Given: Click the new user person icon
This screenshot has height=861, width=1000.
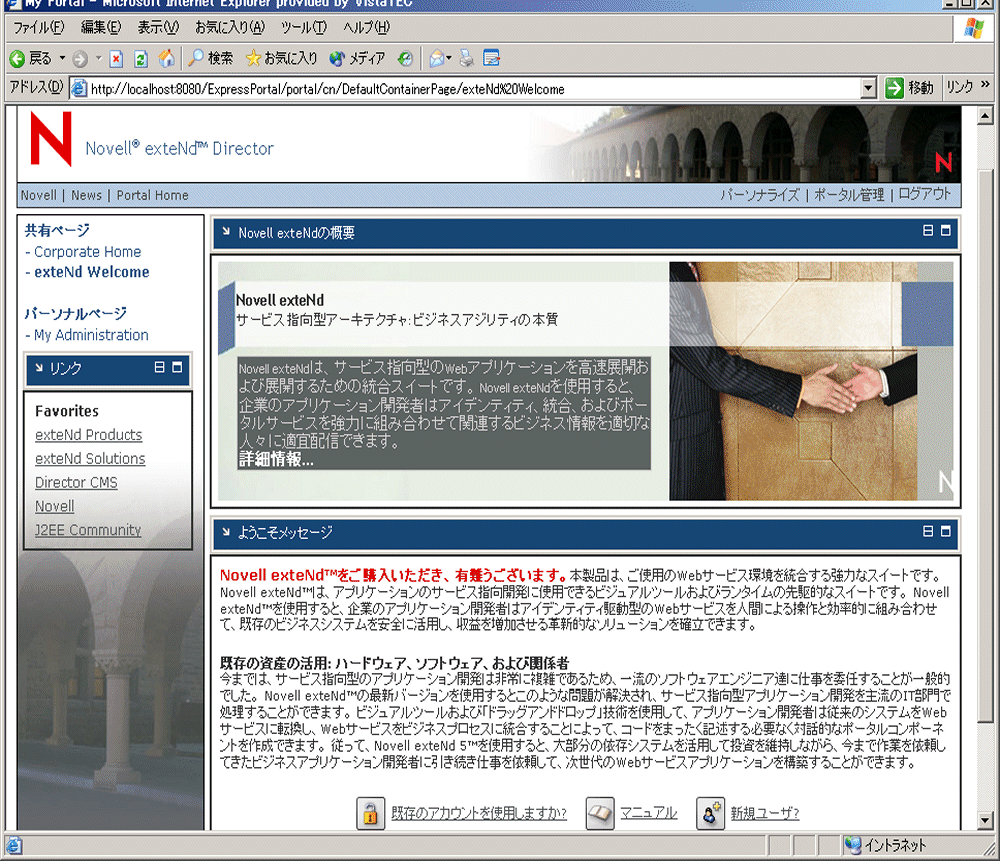Looking at the screenshot, I should coord(710,813).
